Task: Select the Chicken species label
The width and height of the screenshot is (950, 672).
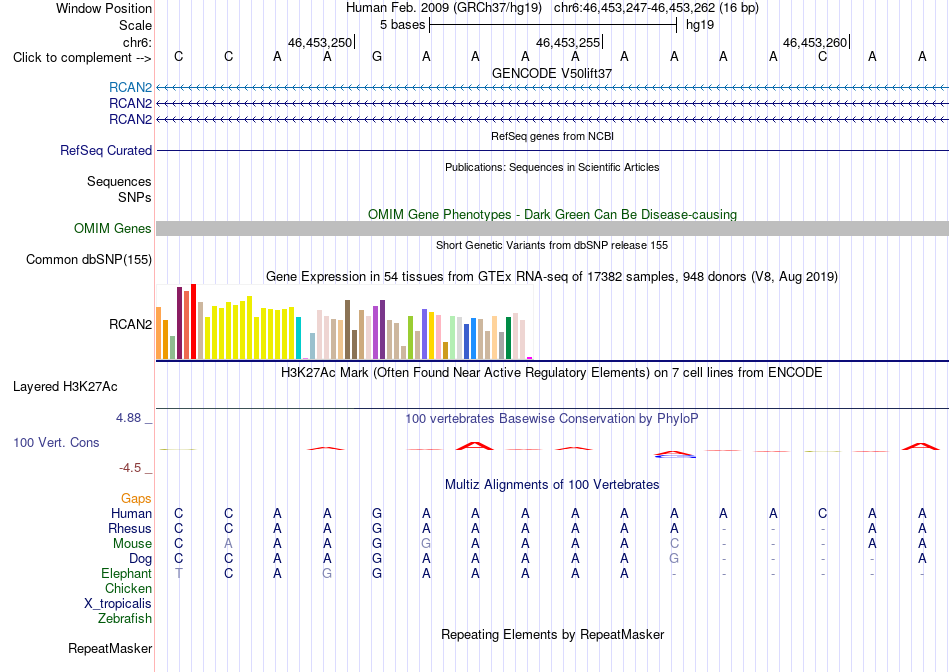Action: pyautogui.click(x=128, y=589)
